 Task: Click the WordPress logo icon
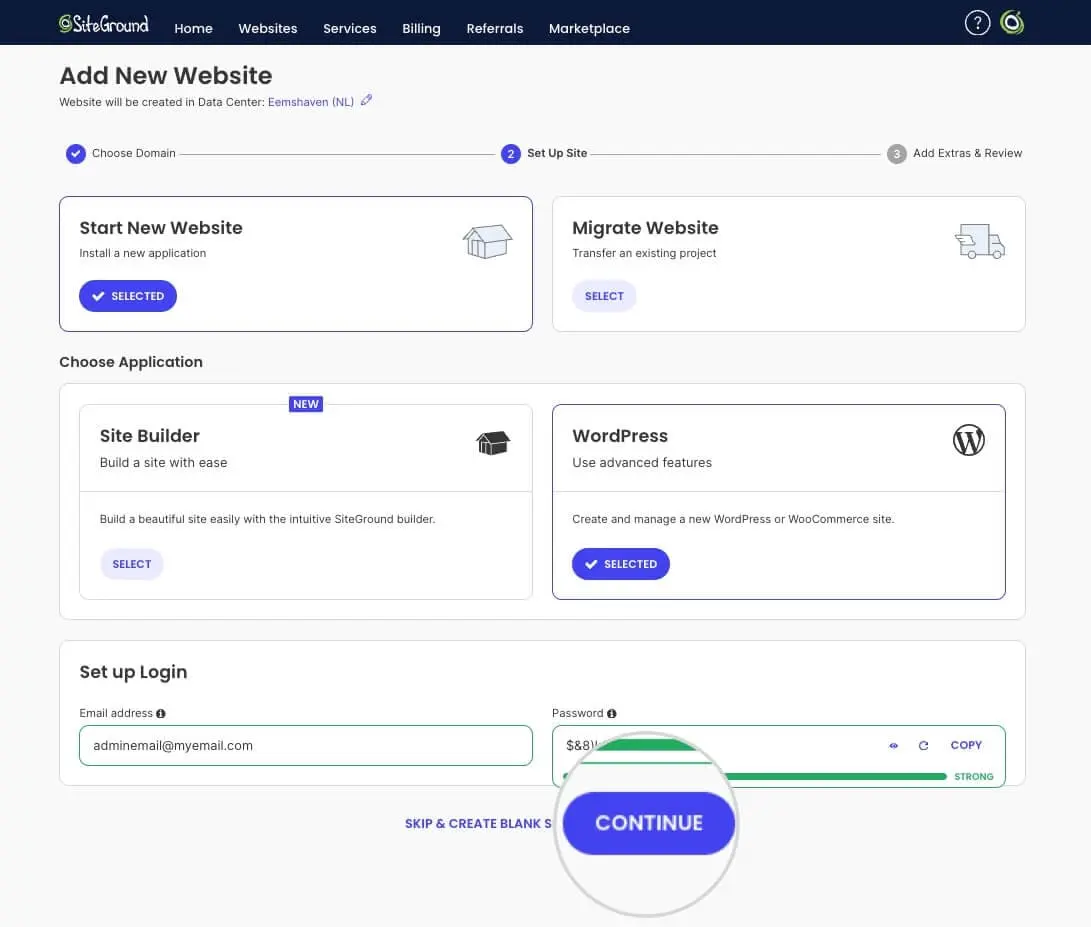[x=968, y=440]
